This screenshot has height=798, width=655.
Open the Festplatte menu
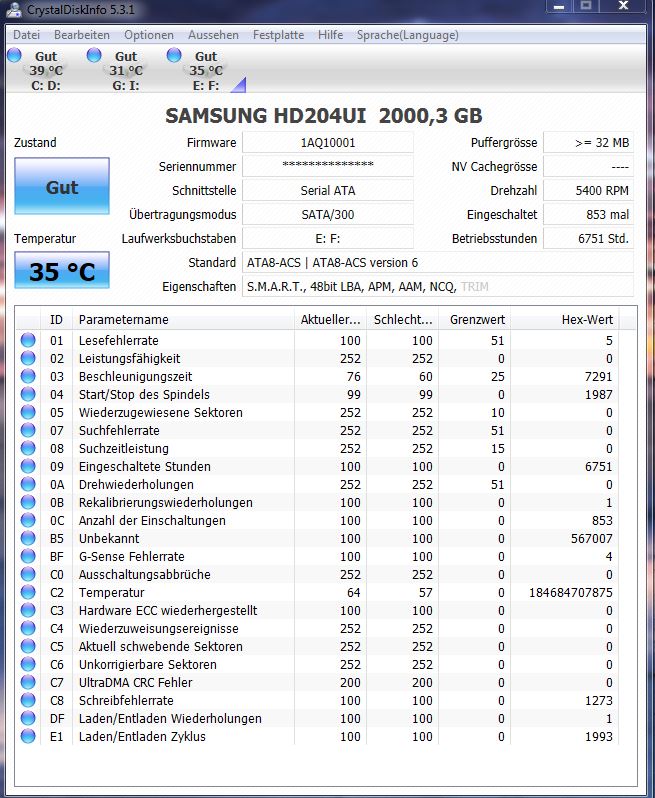pyautogui.click(x=278, y=35)
